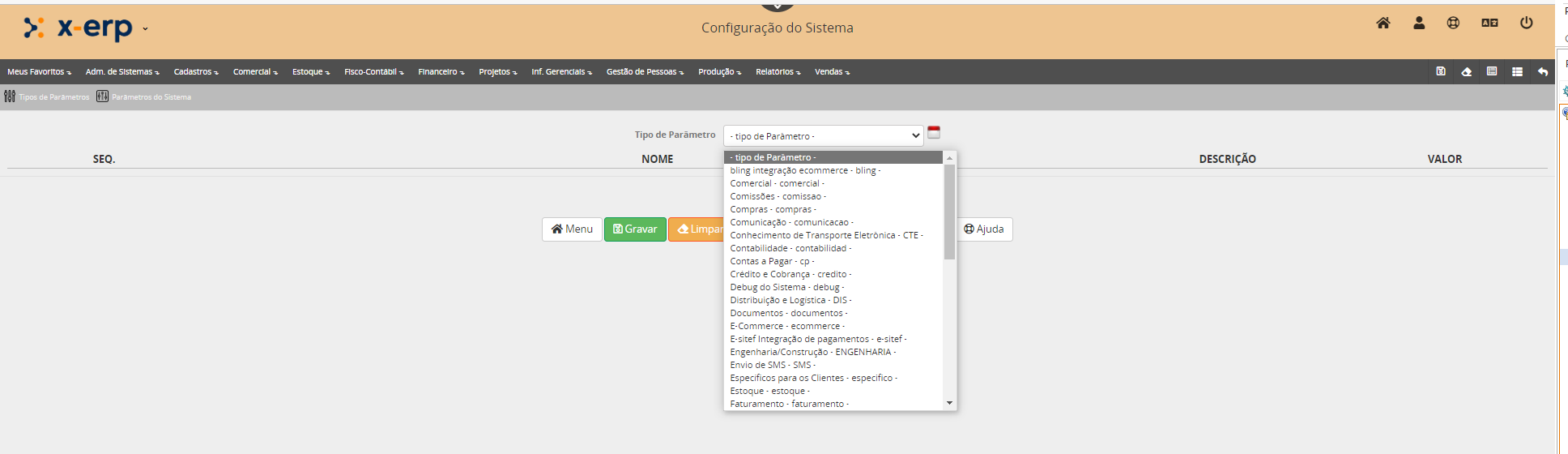The image size is (1568, 454).
Task: Open the user profile icon
Action: [x=1419, y=24]
